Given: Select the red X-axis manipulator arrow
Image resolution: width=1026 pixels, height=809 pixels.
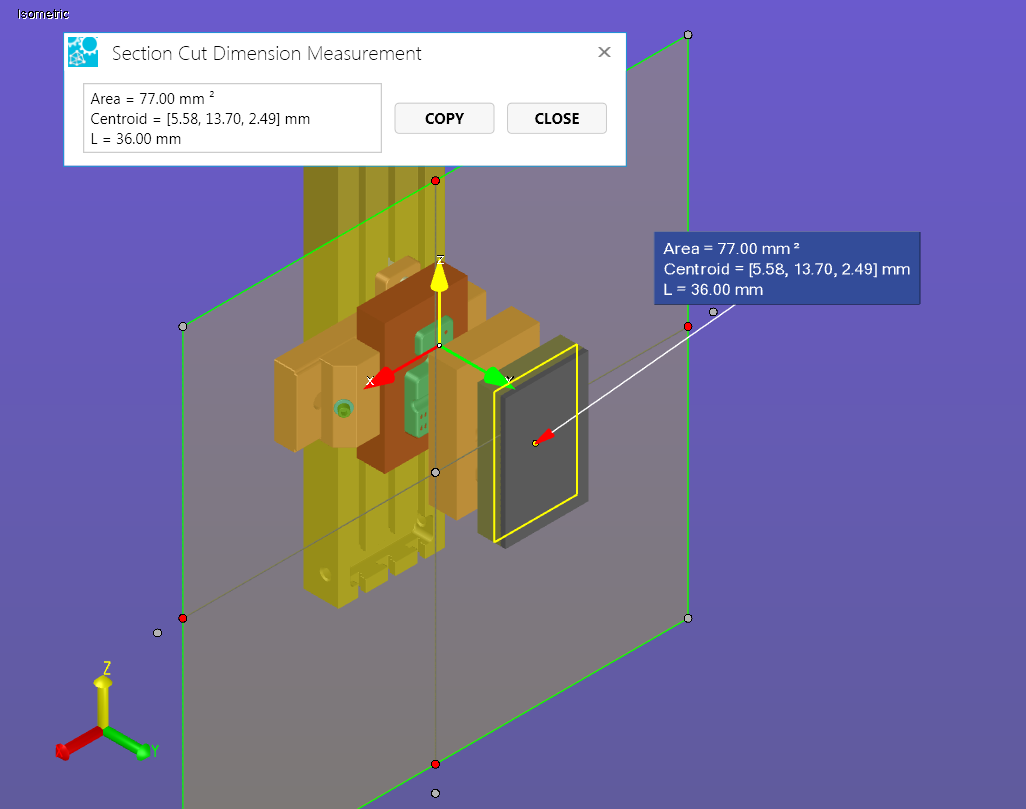Looking at the screenshot, I should point(385,378).
